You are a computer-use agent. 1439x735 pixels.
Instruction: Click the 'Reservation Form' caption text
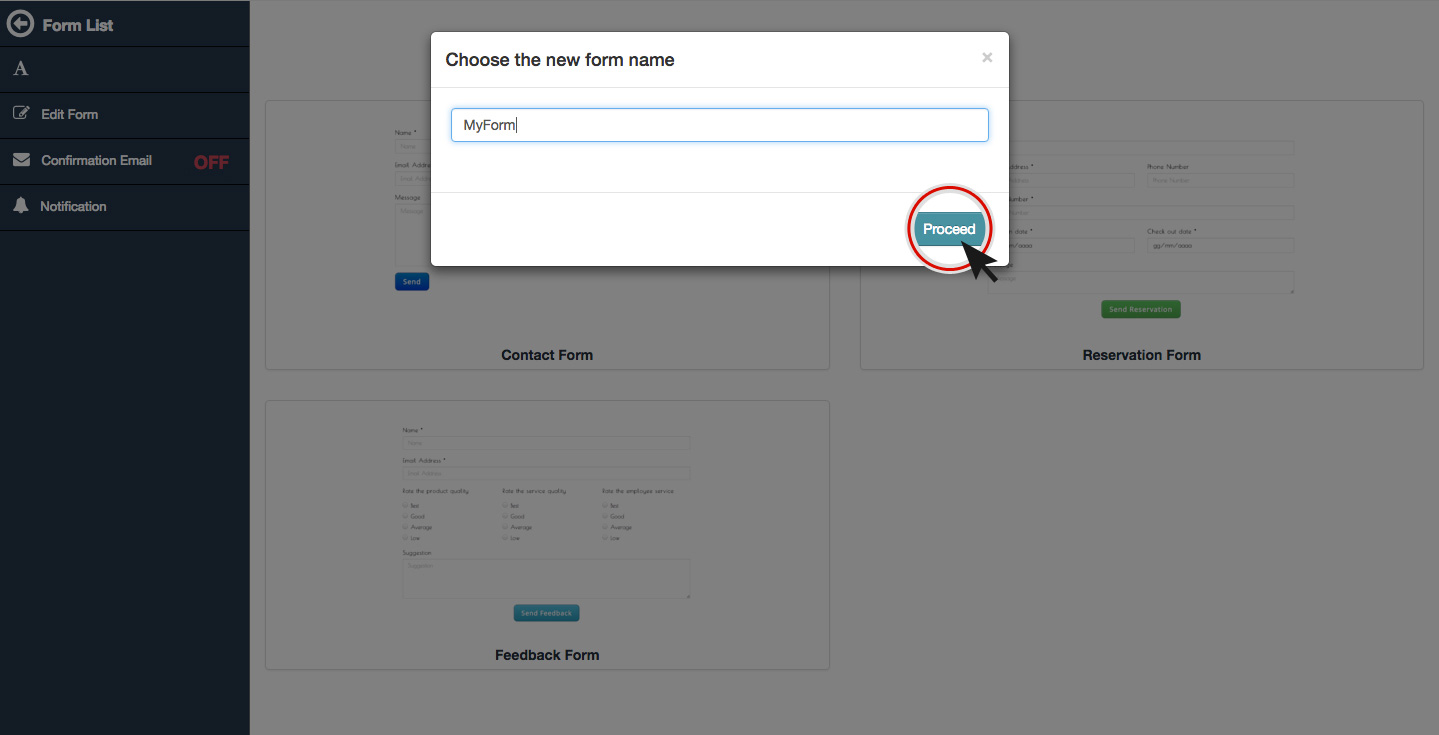pyautogui.click(x=1142, y=355)
